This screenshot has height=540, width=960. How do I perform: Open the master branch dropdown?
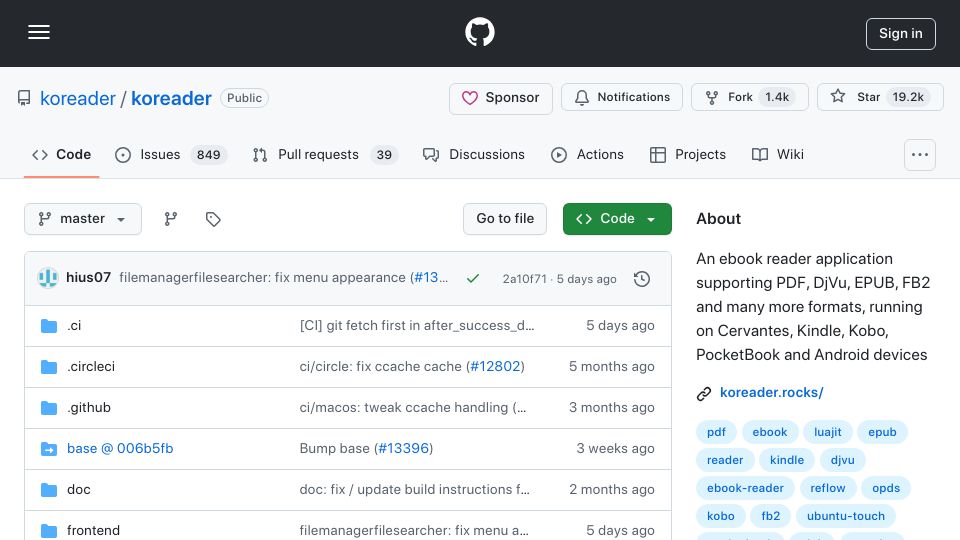coord(83,219)
